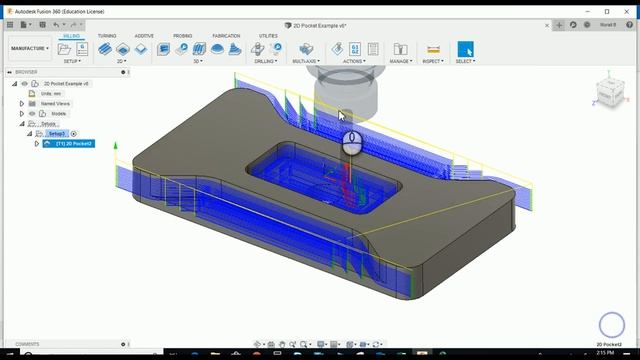Image resolution: width=640 pixels, height=360 pixels.
Task: Click the Undo arrow
Action: pos(56,25)
